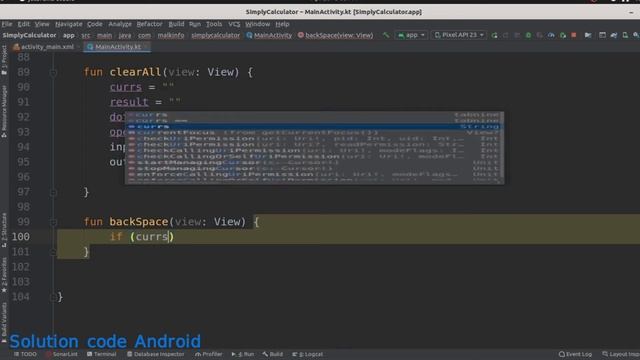The height and width of the screenshot is (360, 640).
Task: Open the Help menu
Action: pos(282,24)
